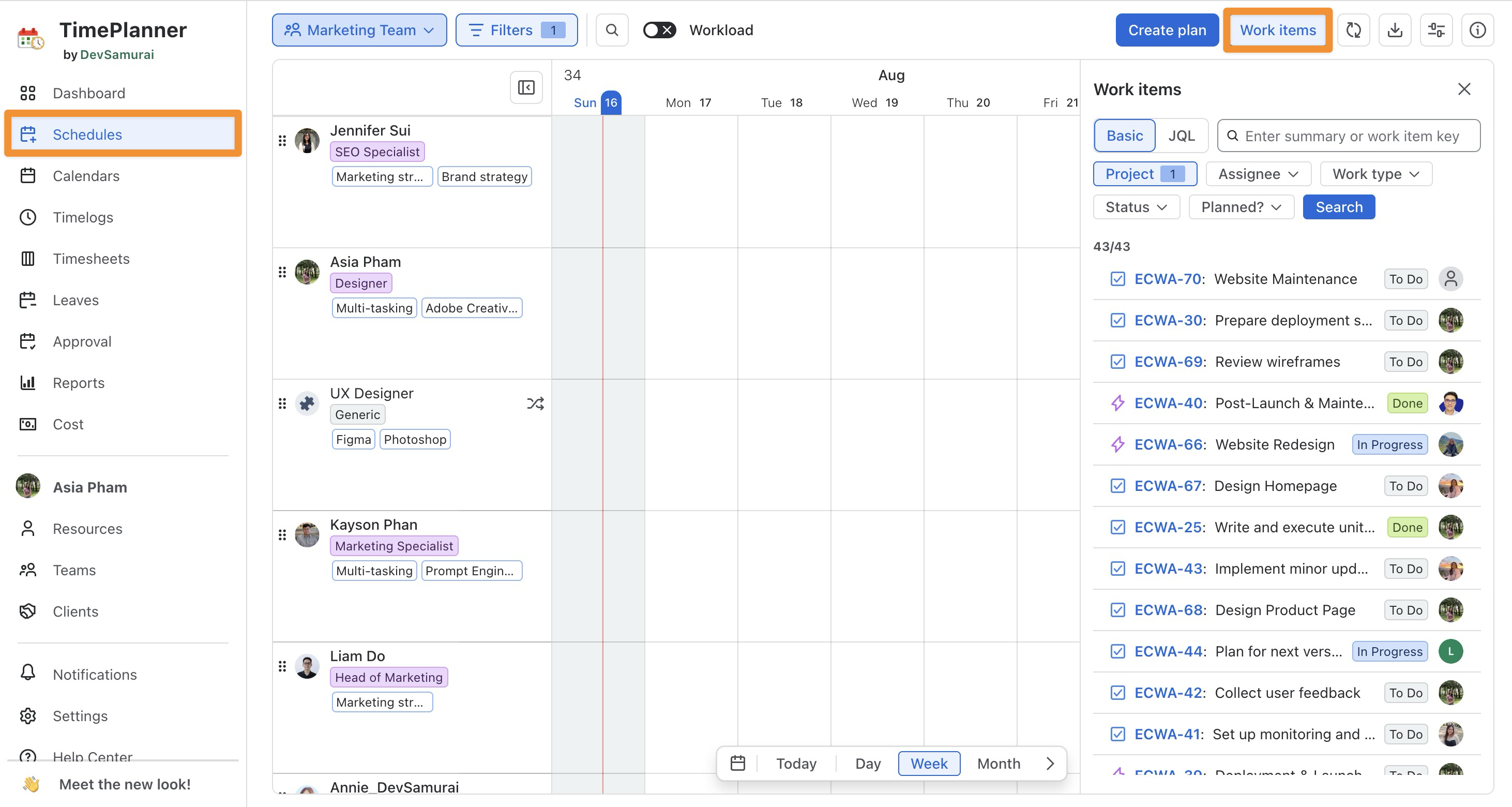1512x807 pixels.
Task: Click the download export icon
Action: [1395, 30]
